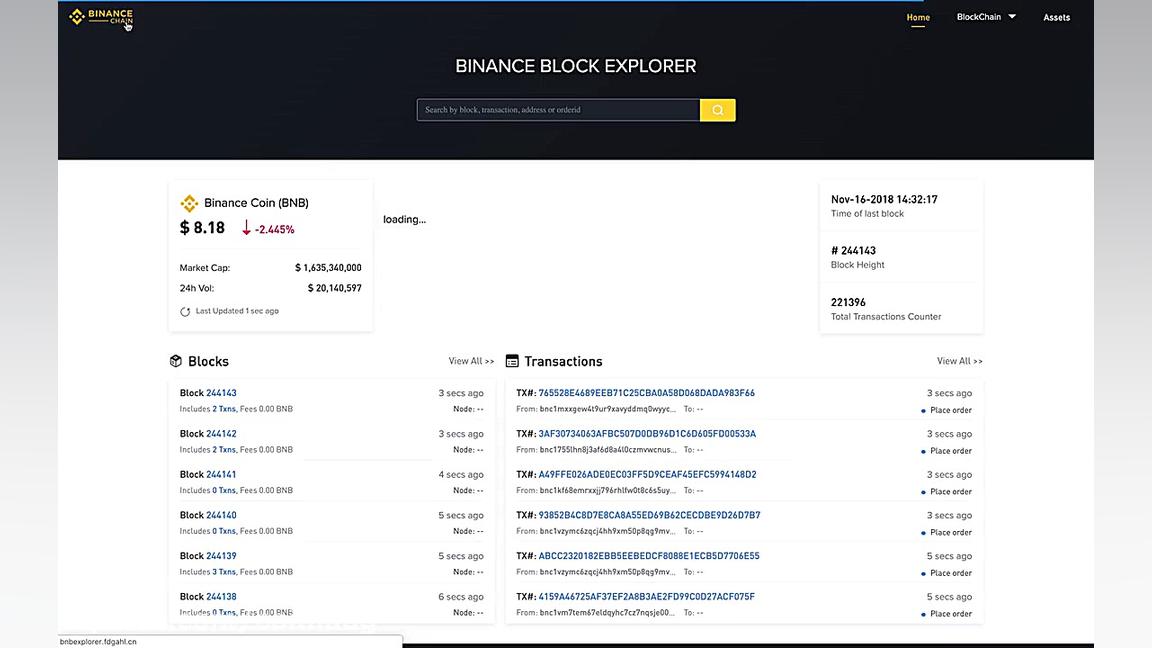Click '6 secs ago' on block 244138 row

point(461,597)
